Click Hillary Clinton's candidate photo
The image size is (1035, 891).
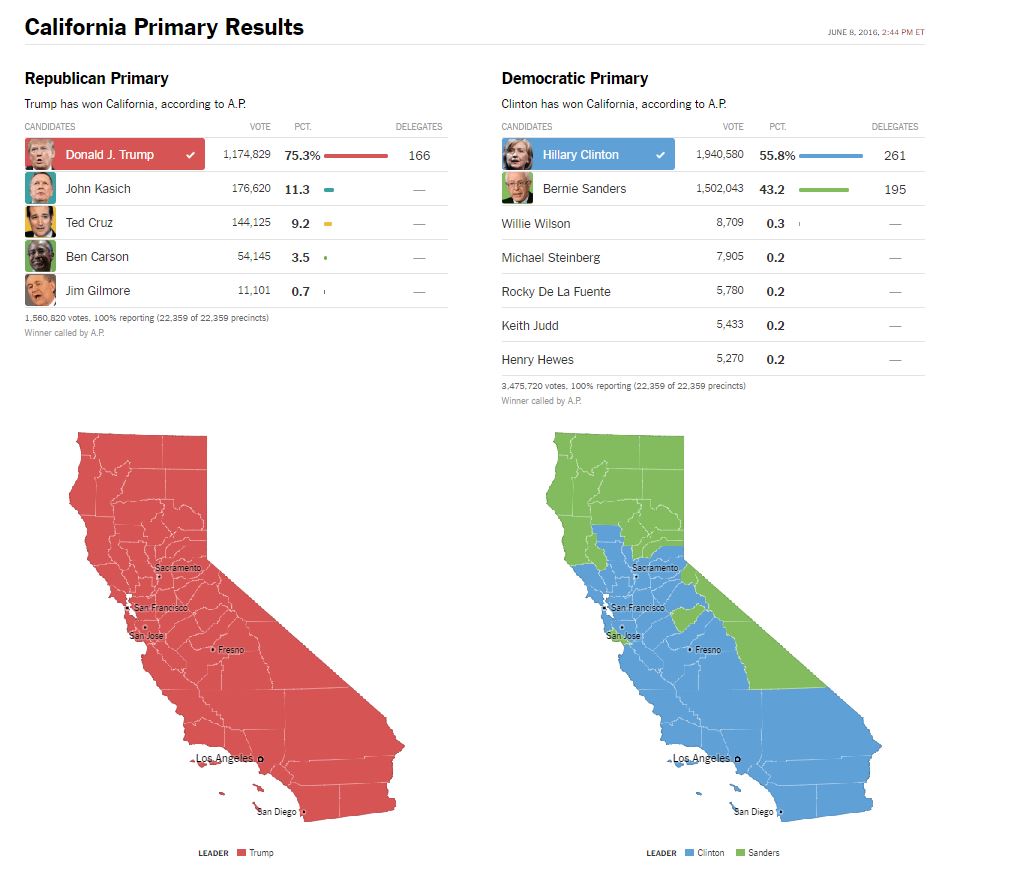pos(518,155)
